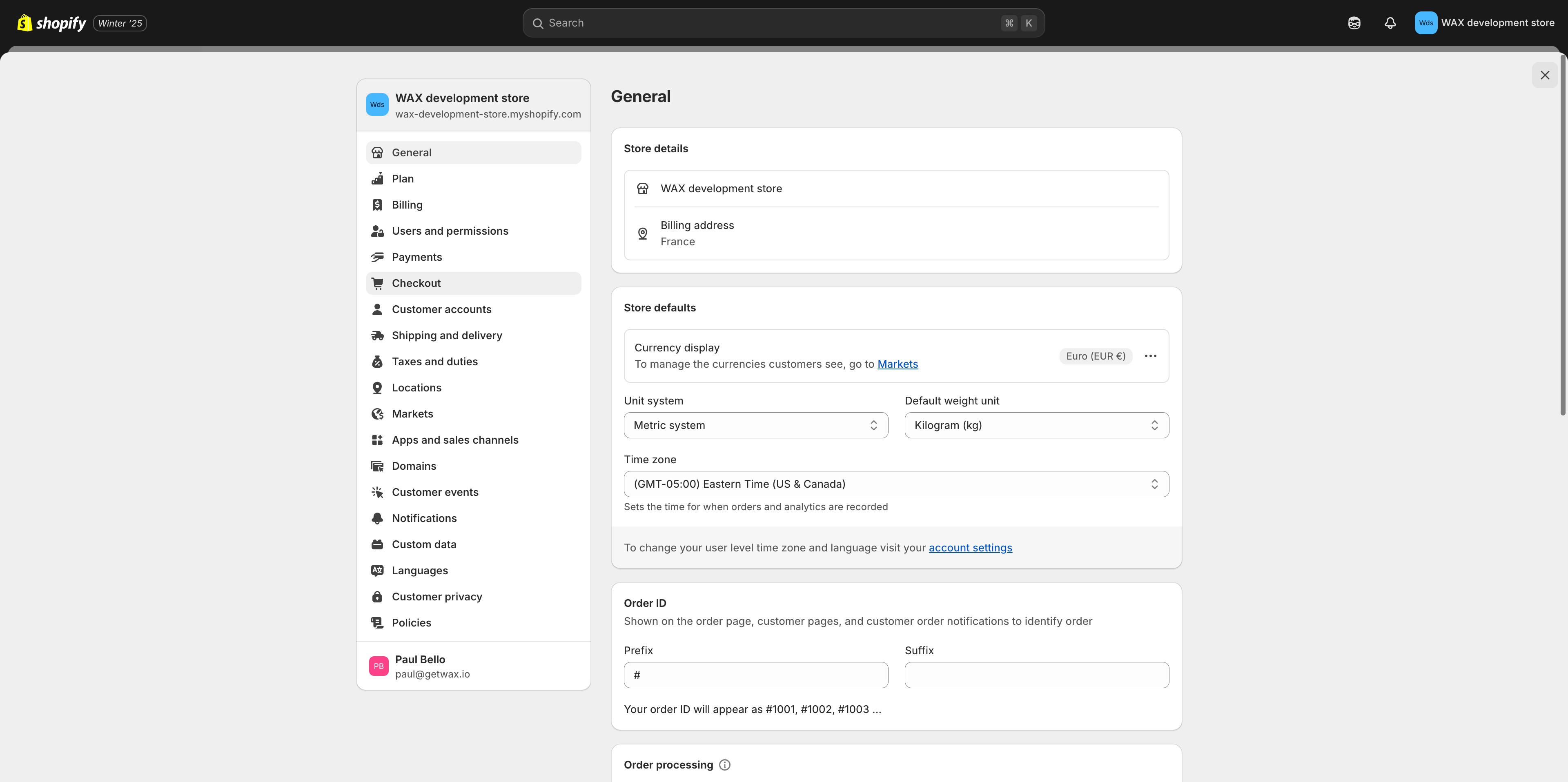1568x782 pixels.
Task: Open the Checkout settings section
Action: pyautogui.click(x=416, y=283)
